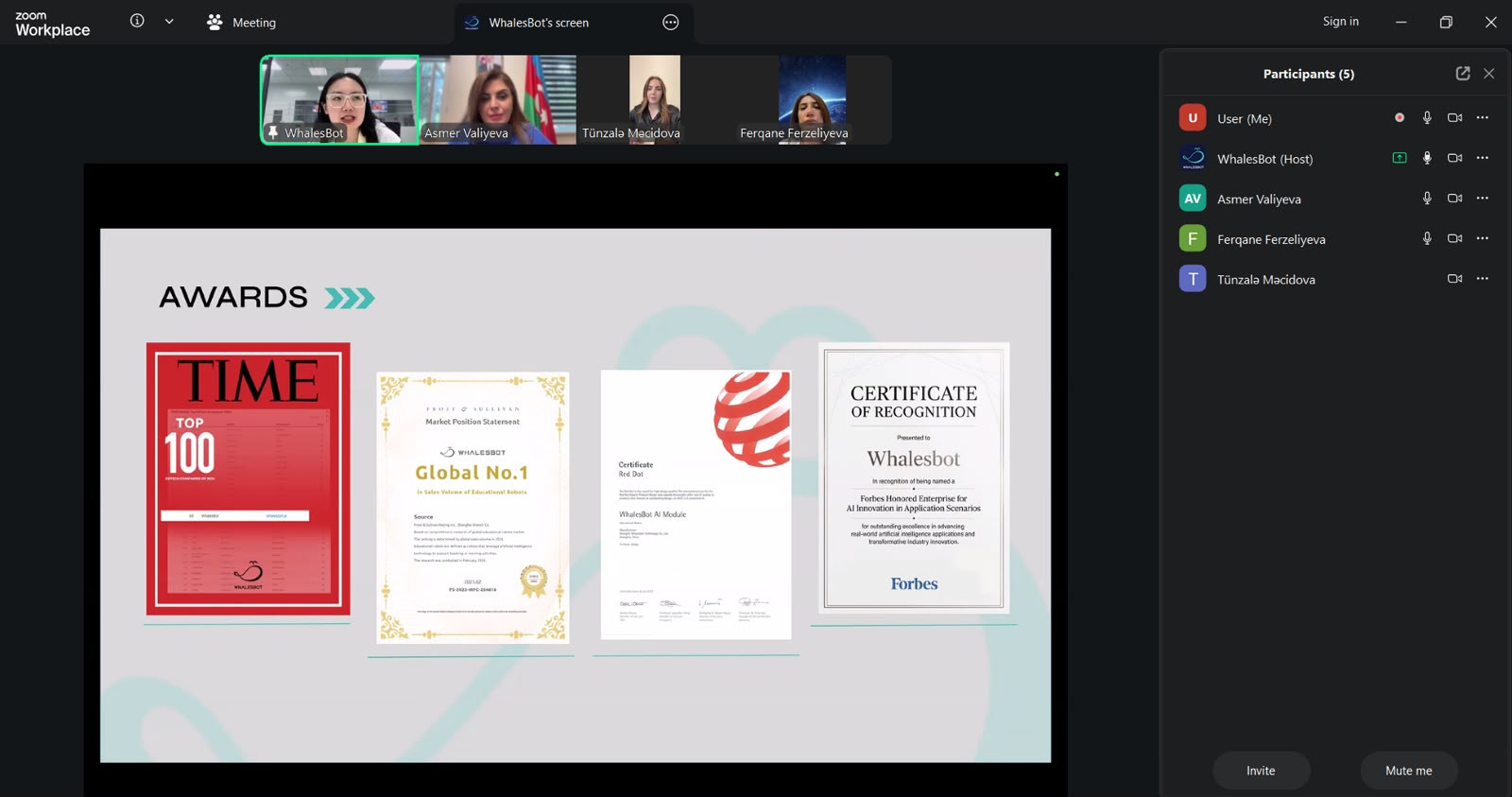Select the Asmer Valiyeva video thumbnail

click(x=497, y=99)
